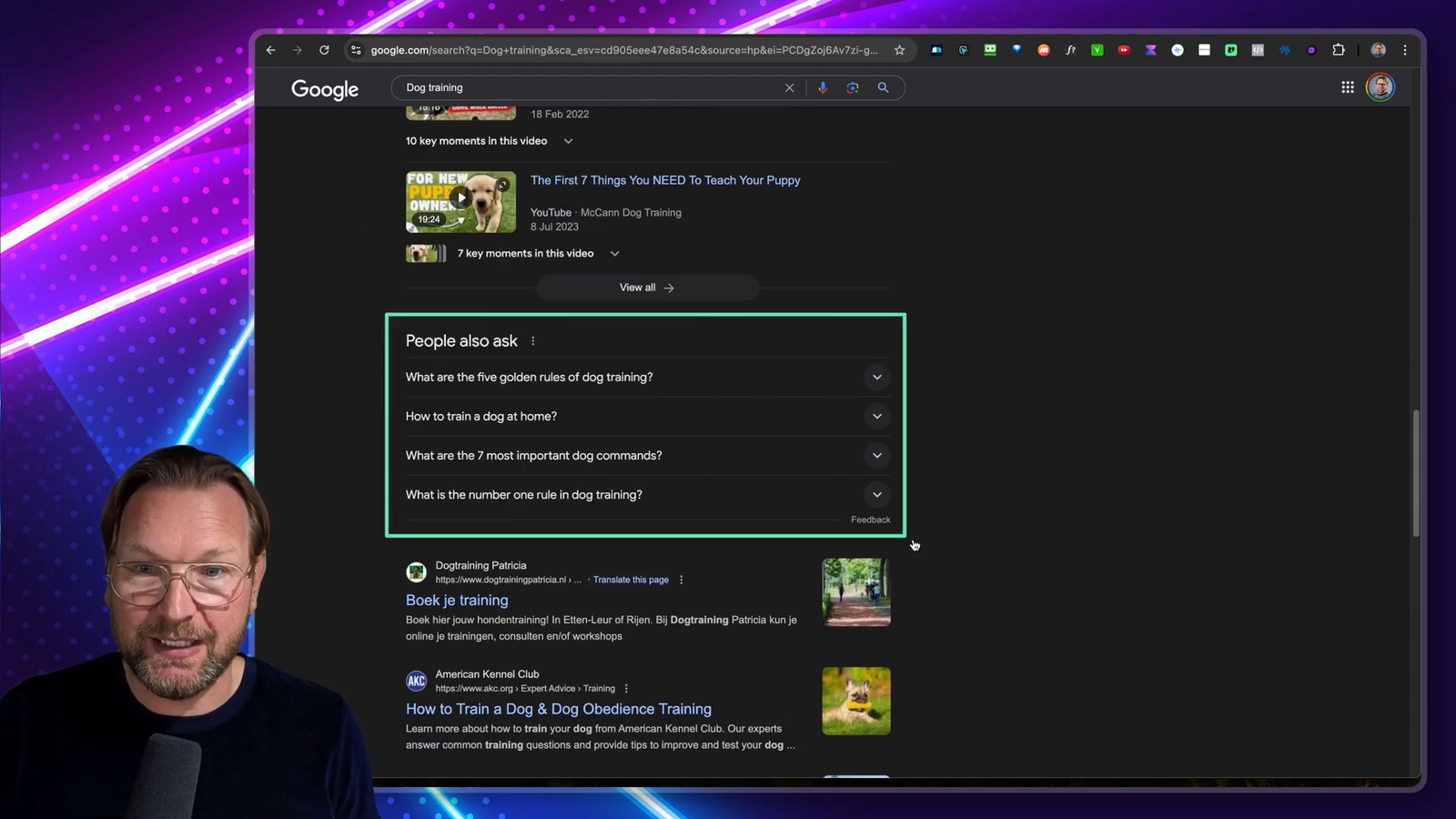Viewport: 1456px width, 819px height.
Task: Expand How to train a dog at home
Action: coord(648,416)
